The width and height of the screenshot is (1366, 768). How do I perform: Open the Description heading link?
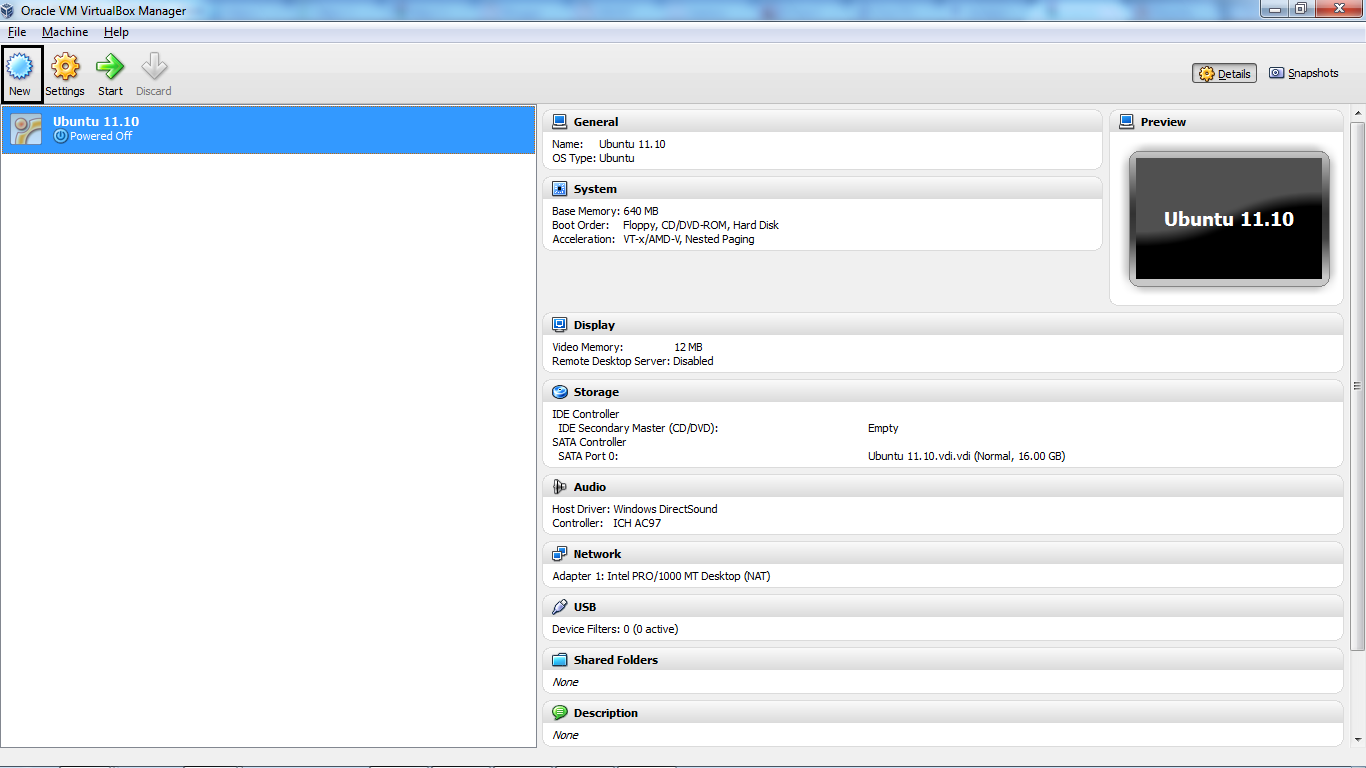[606, 713]
